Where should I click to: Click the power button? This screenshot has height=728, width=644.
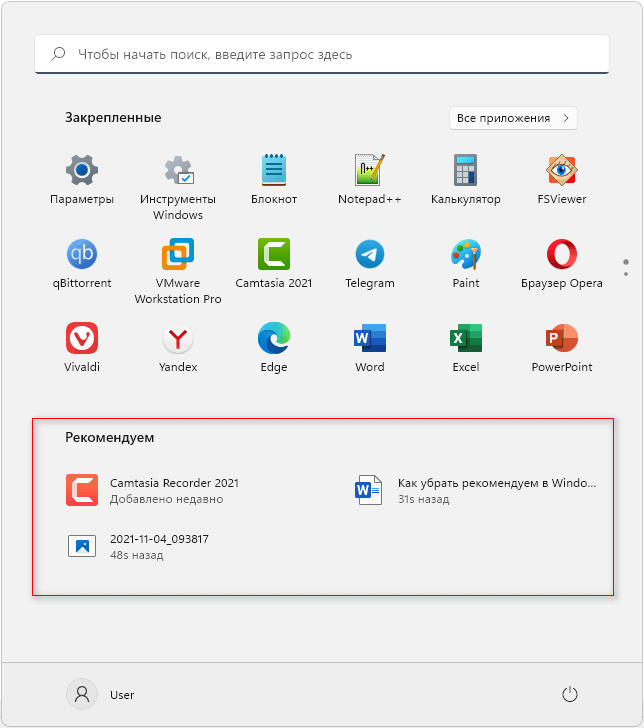click(570, 695)
